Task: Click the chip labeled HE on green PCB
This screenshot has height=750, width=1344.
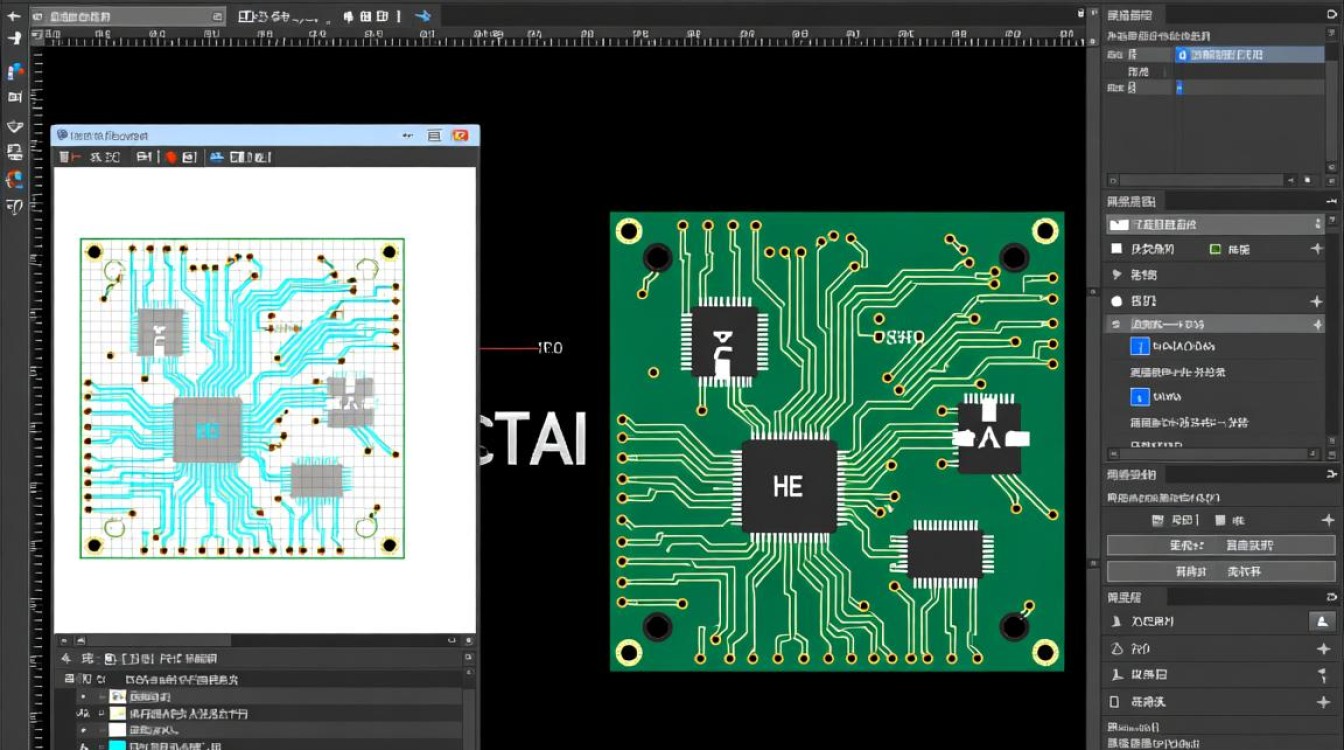Action: (x=788, y=487)
